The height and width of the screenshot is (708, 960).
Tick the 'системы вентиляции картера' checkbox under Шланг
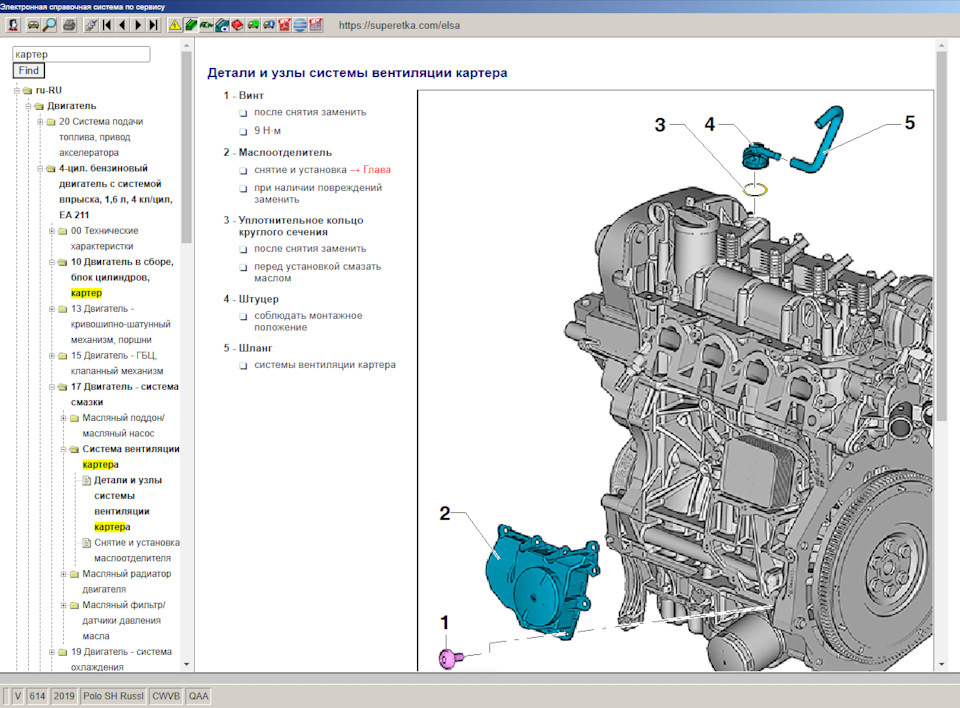point(243,365)
